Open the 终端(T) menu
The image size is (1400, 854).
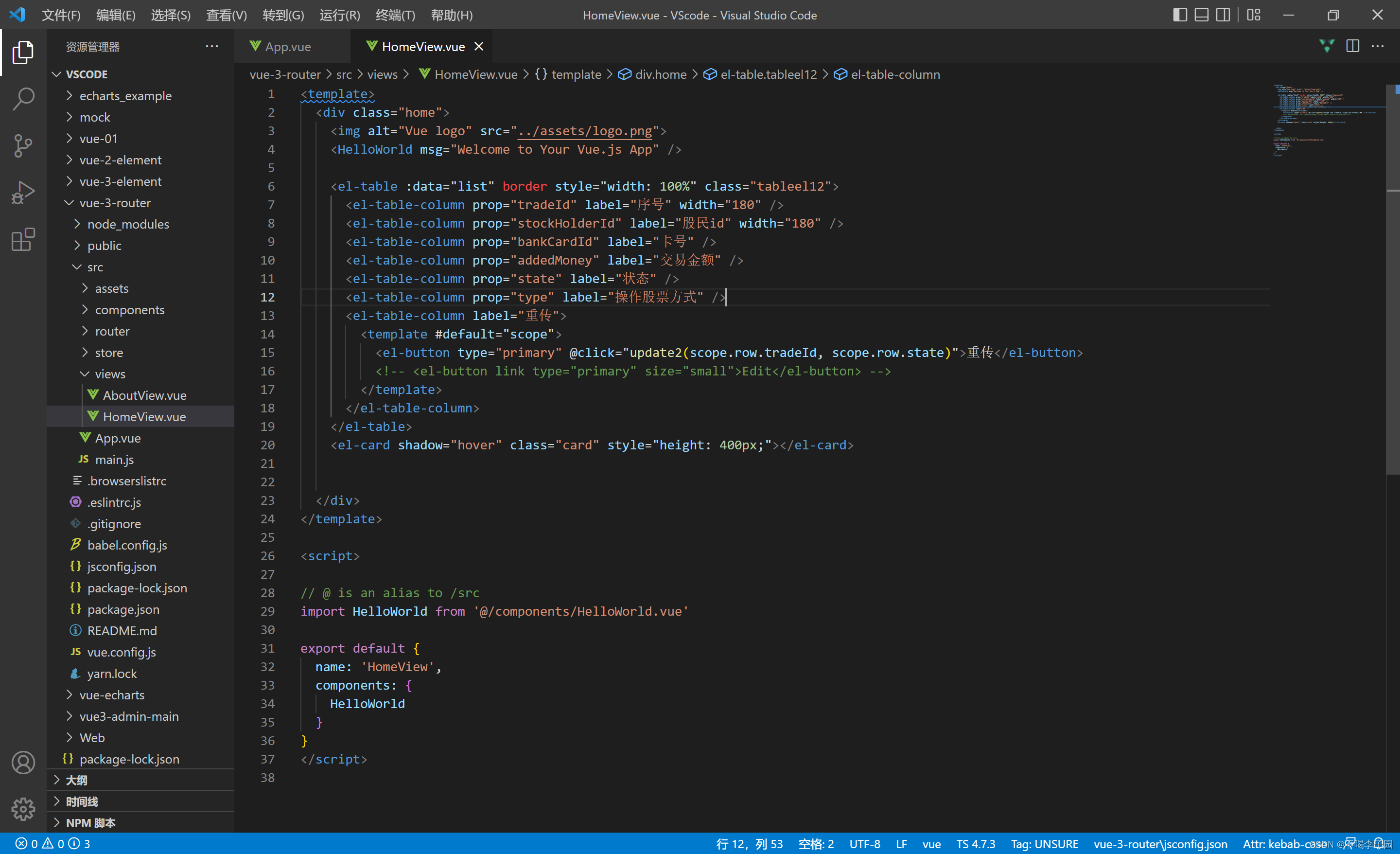[x=395, y=16]
